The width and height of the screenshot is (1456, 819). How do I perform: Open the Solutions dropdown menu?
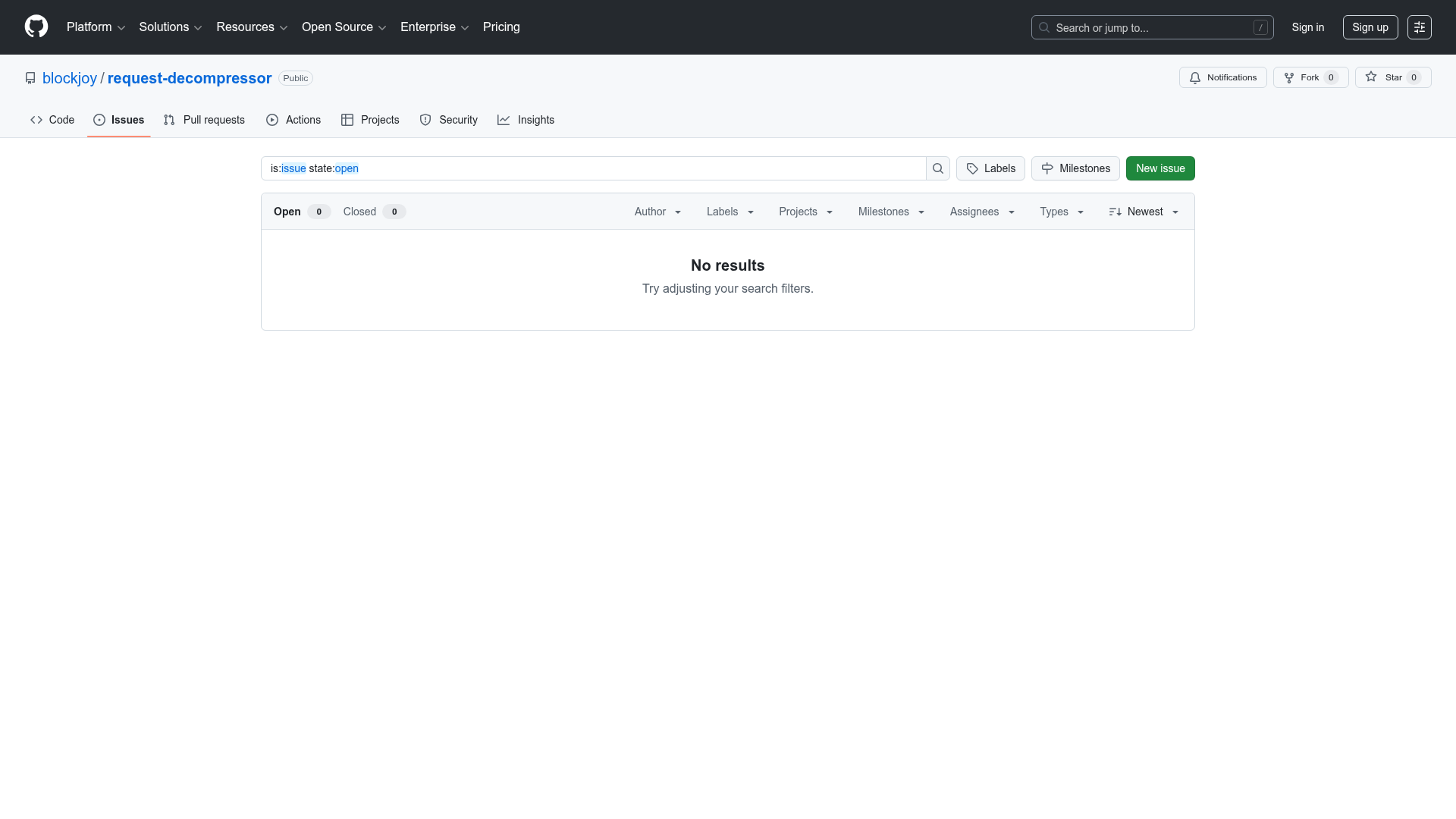click(x=171, y=27)
